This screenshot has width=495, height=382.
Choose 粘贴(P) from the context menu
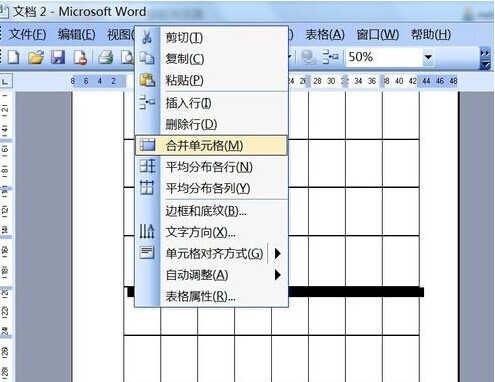point(211,80)
